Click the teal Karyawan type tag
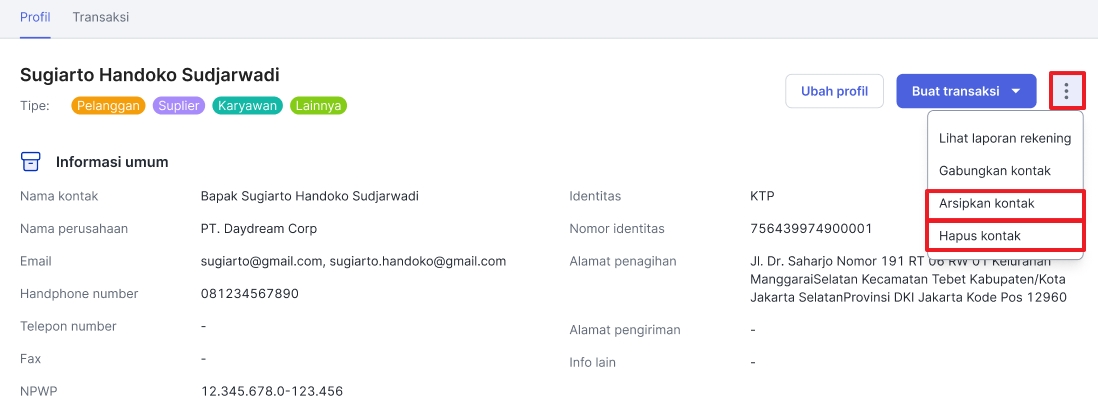The height and width of the screenshot is (410, 1098). click(247, 106)
